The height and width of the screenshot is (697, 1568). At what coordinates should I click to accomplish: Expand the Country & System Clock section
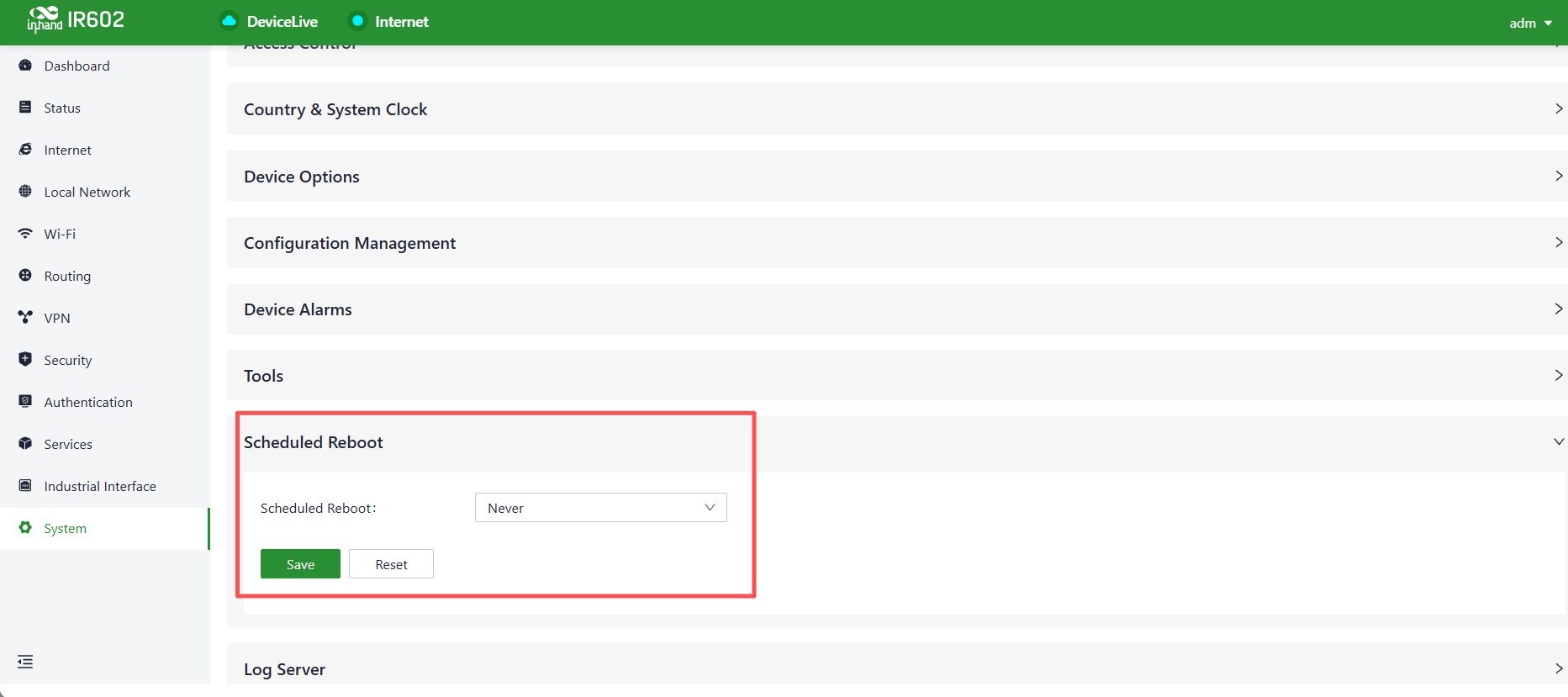click(x=897, y=109)
